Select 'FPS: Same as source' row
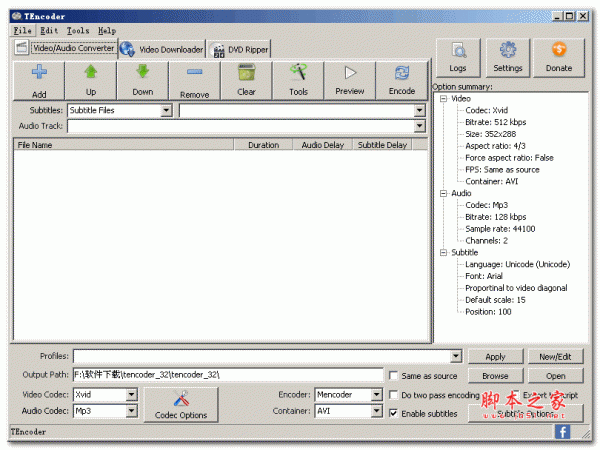This screenshot has width=600, height=450. click(502, 170)
